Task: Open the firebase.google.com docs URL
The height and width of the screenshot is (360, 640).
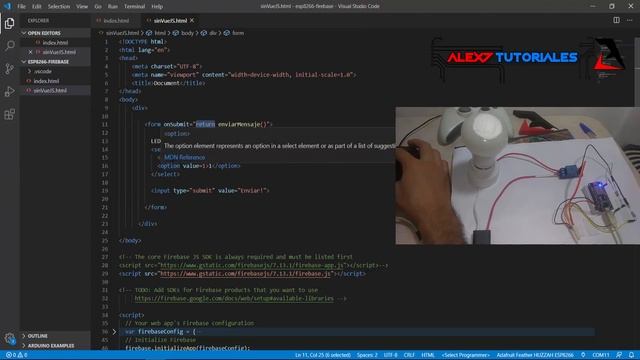Action: tap(234, 299)
